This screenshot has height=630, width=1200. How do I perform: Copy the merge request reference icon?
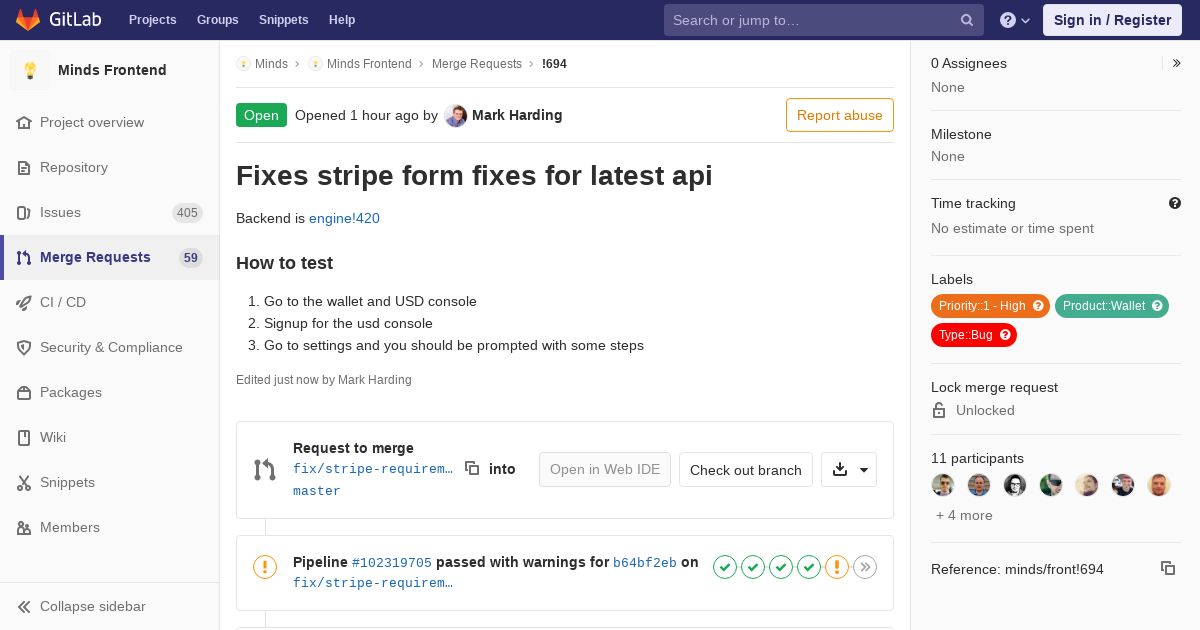tap(1168, 568)
